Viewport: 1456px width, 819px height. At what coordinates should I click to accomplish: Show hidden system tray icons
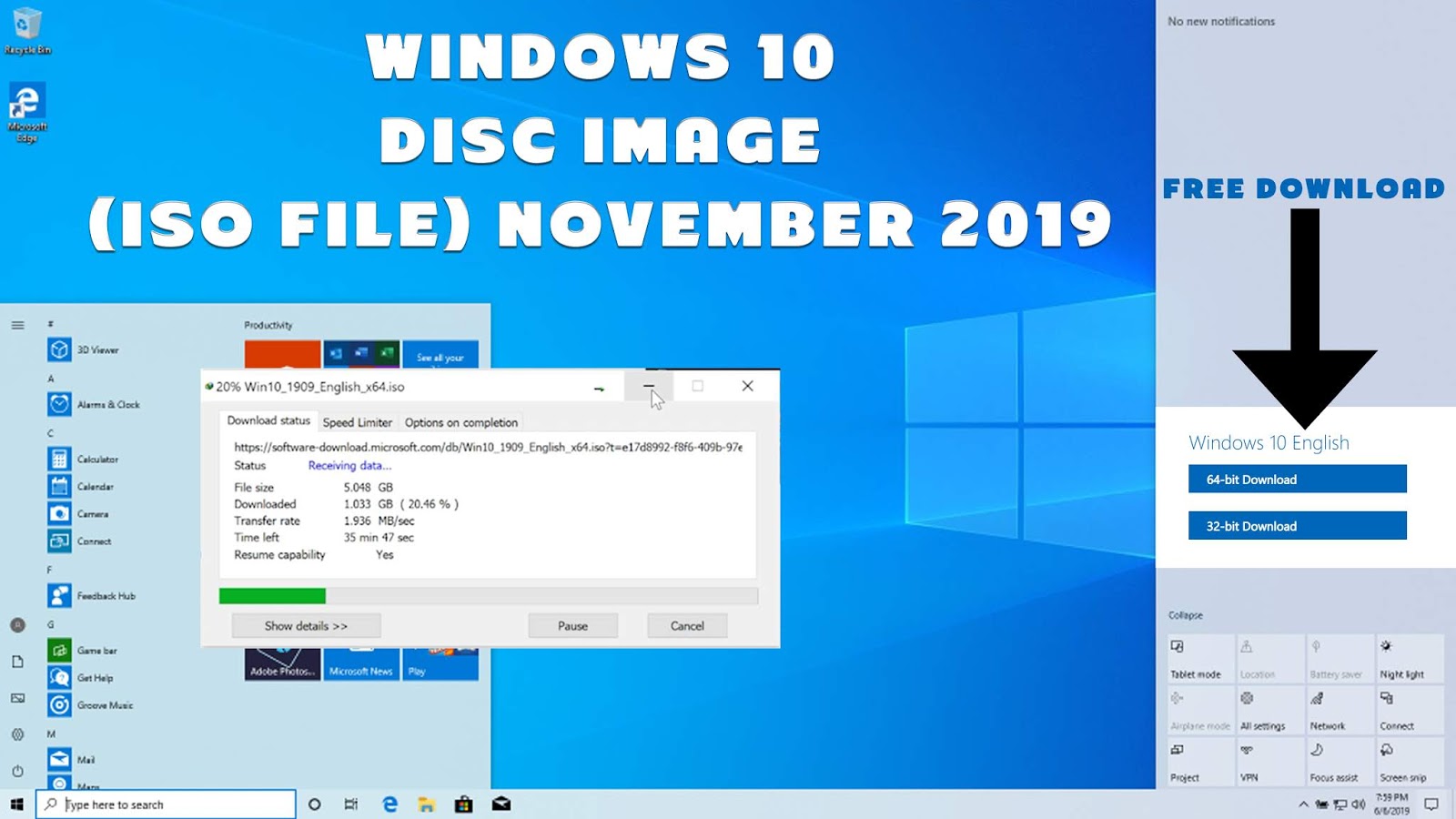(x=1303, y=804)
